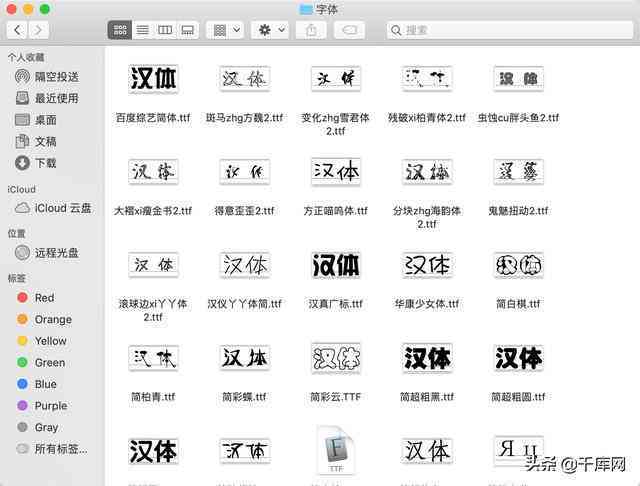Select 简超粗黑.ttf font file icon

point(427,358)
